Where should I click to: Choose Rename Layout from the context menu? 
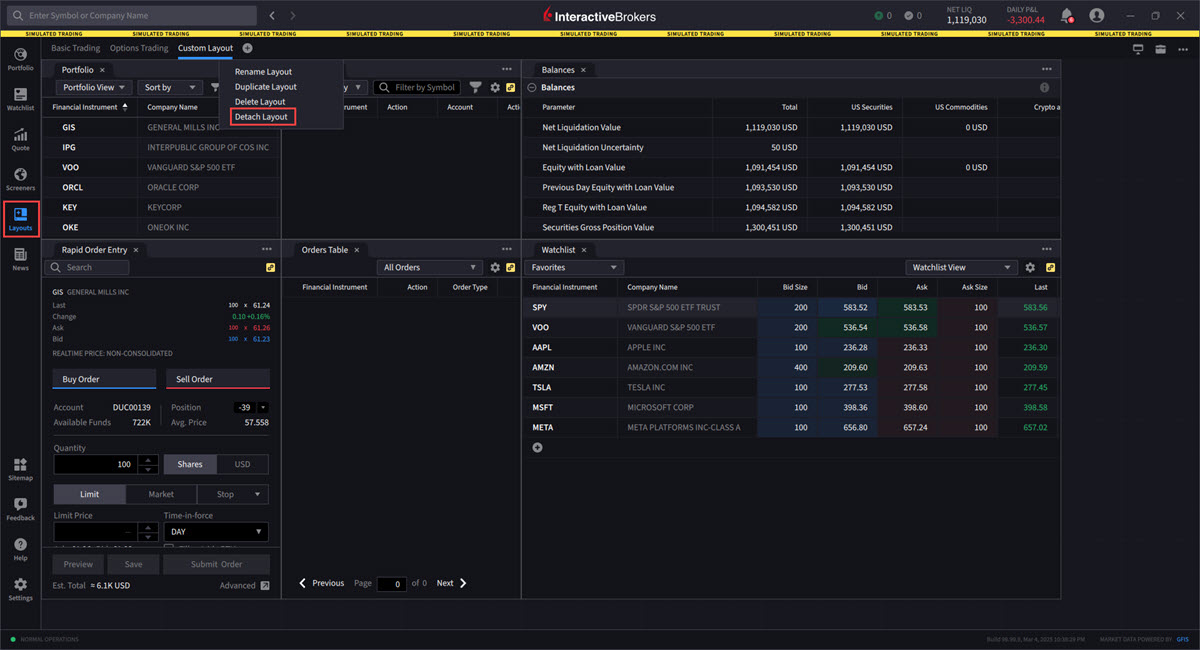click(x=263, y=72)
